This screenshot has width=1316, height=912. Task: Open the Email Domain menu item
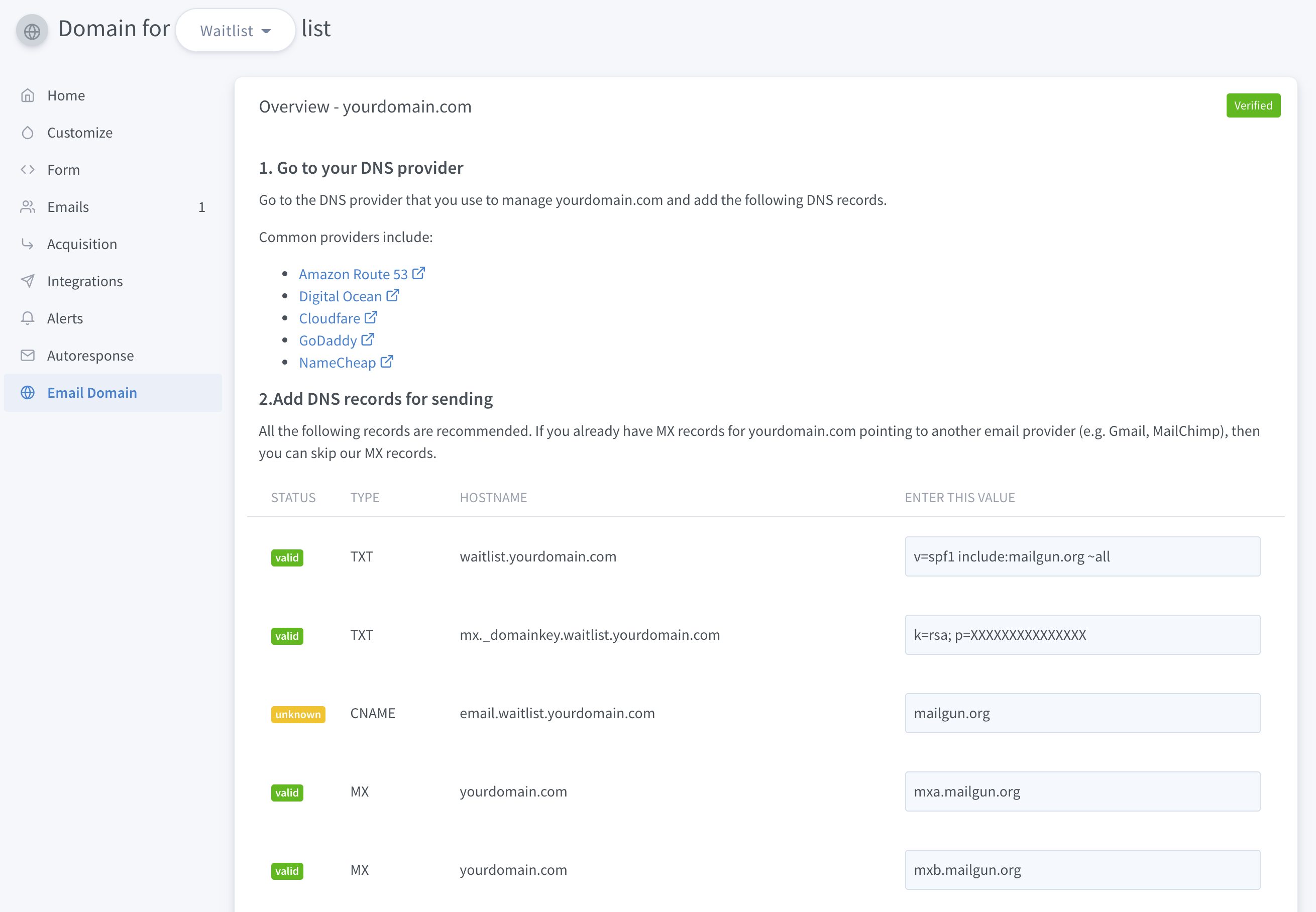[92, 393]
